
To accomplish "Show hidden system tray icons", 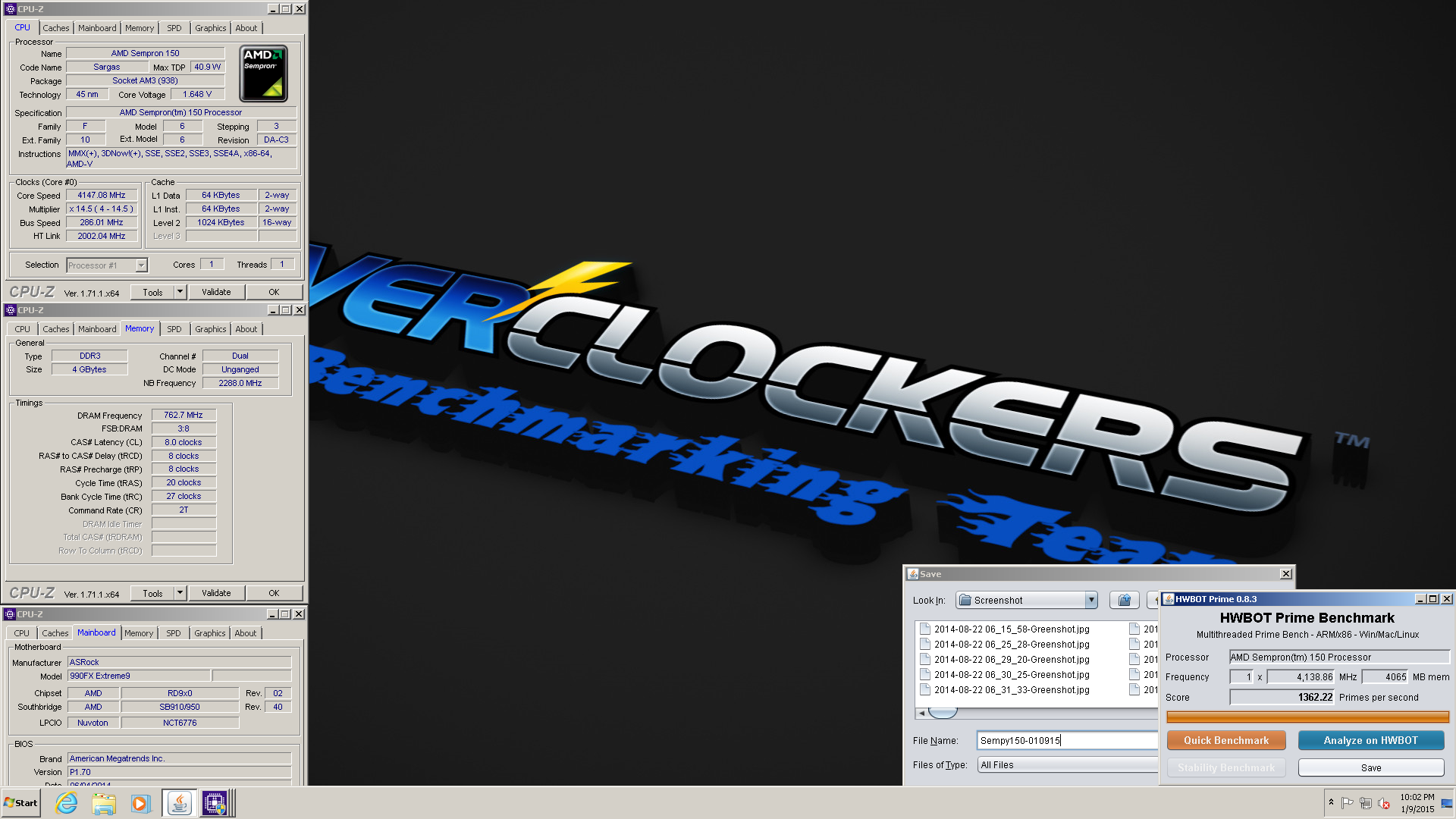I will 1331,802.
